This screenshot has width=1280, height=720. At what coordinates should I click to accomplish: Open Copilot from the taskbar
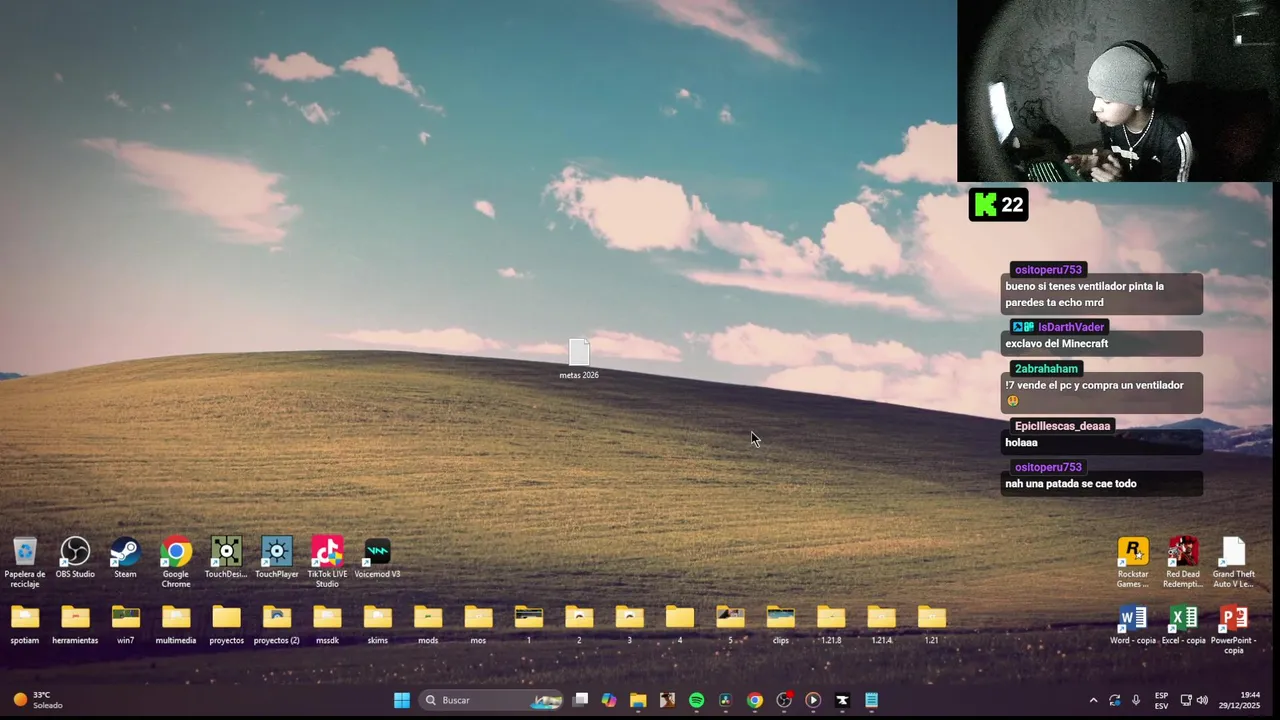pos(609,700)
